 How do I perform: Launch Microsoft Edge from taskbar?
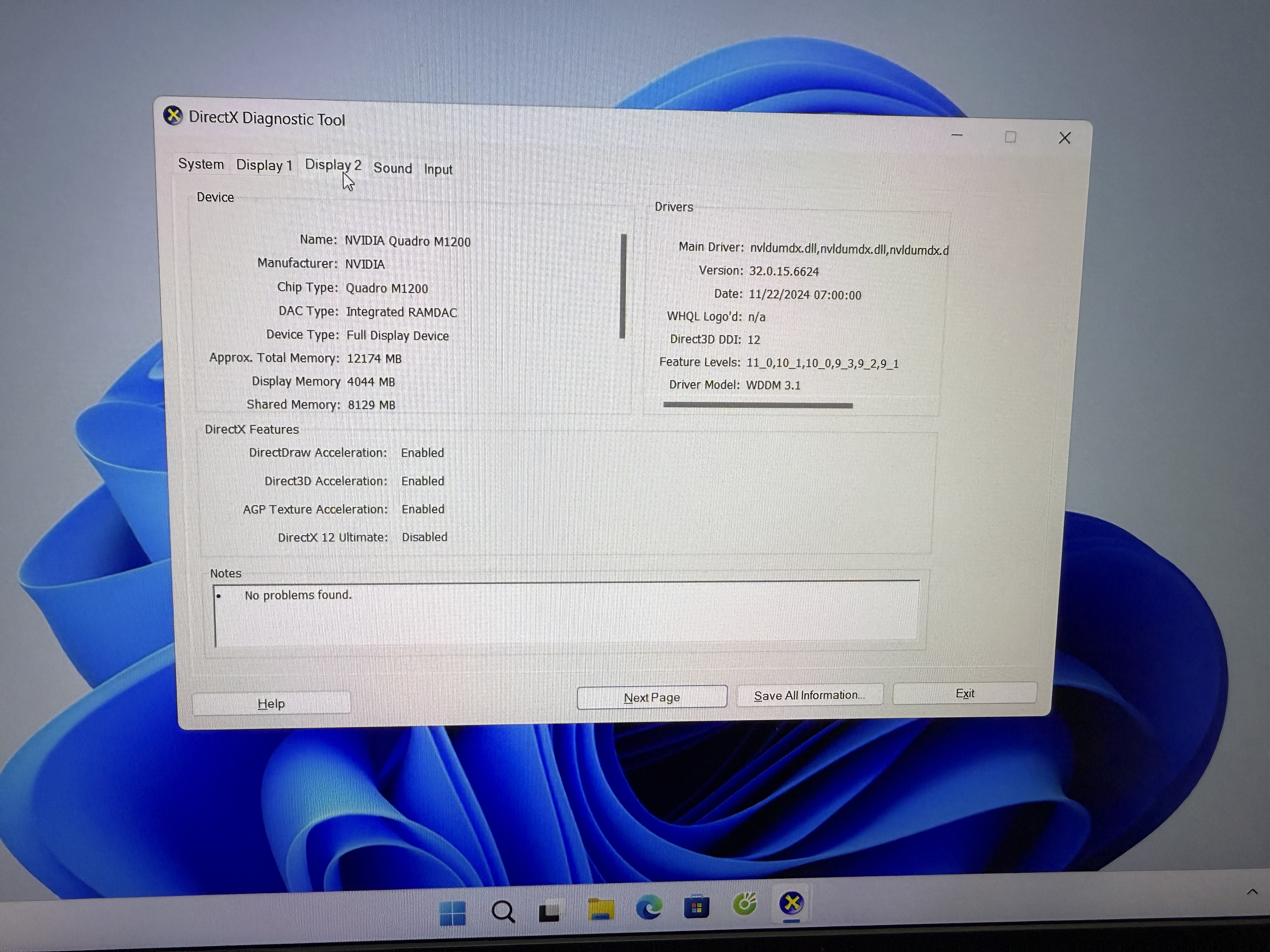pos(649,908)
